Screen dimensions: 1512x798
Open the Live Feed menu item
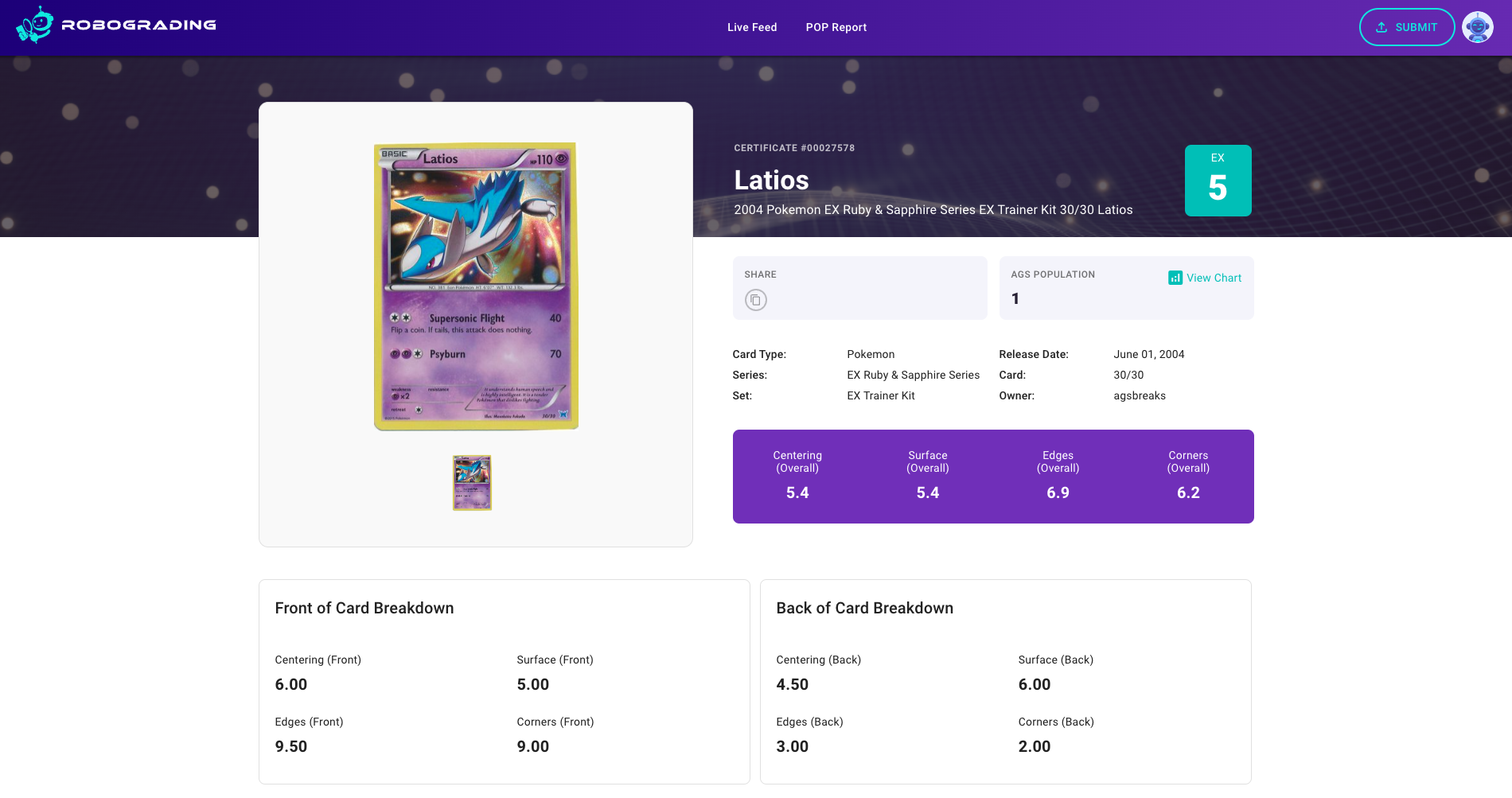point(752,27)
